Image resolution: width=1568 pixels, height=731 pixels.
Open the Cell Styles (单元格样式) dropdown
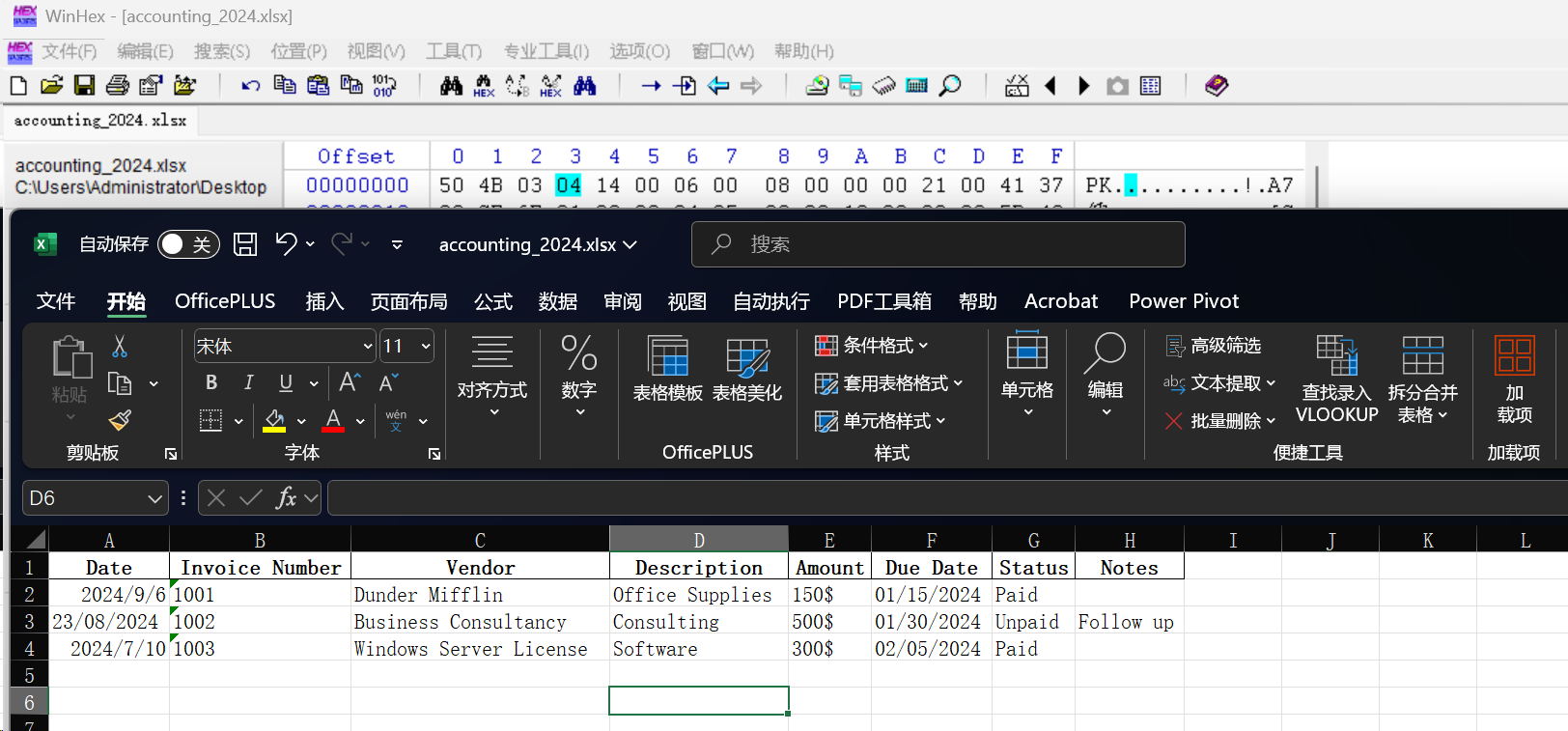pos(881,421)
